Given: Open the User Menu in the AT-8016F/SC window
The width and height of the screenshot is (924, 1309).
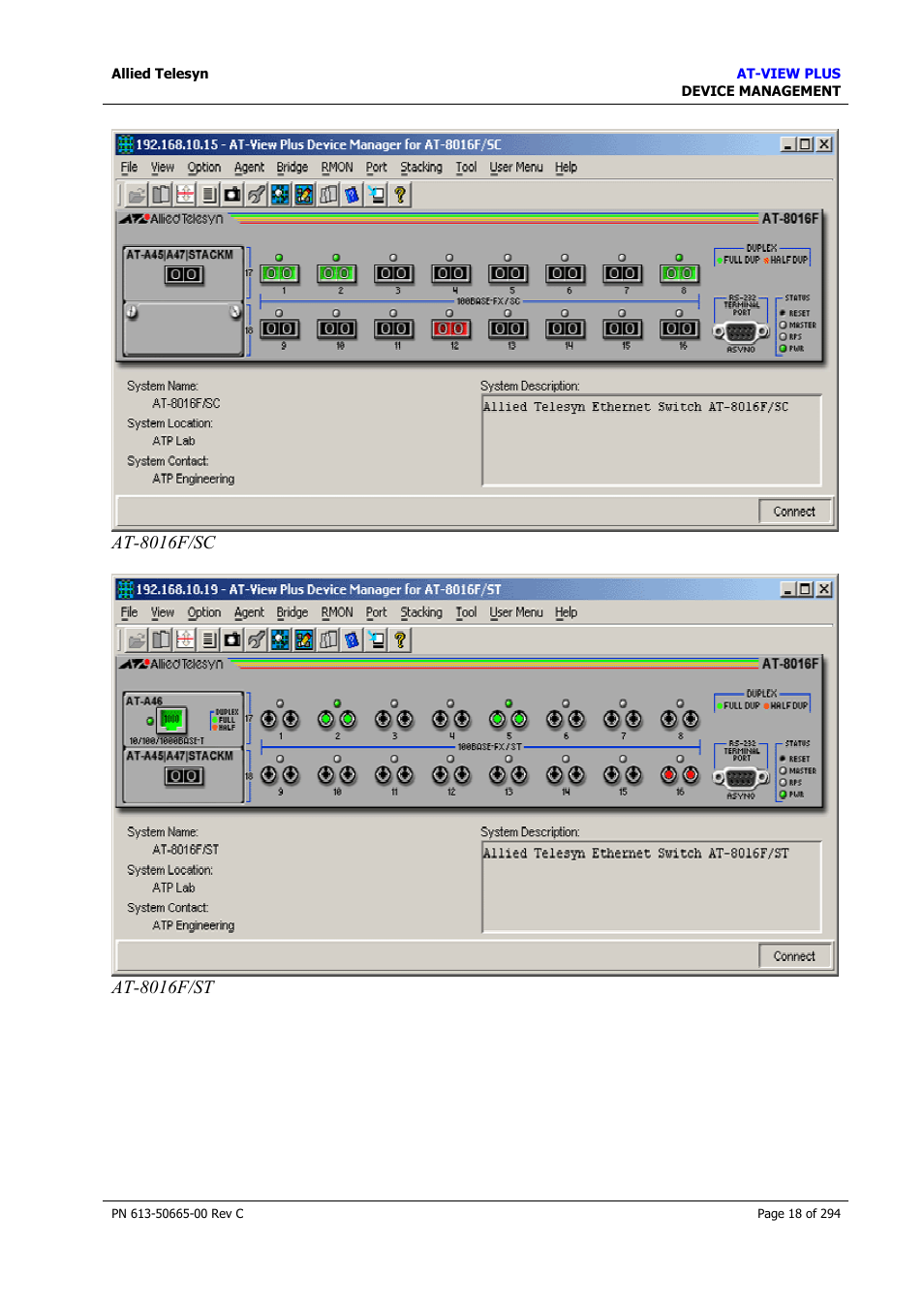Looking at the screenshot, I should point(516,168).
